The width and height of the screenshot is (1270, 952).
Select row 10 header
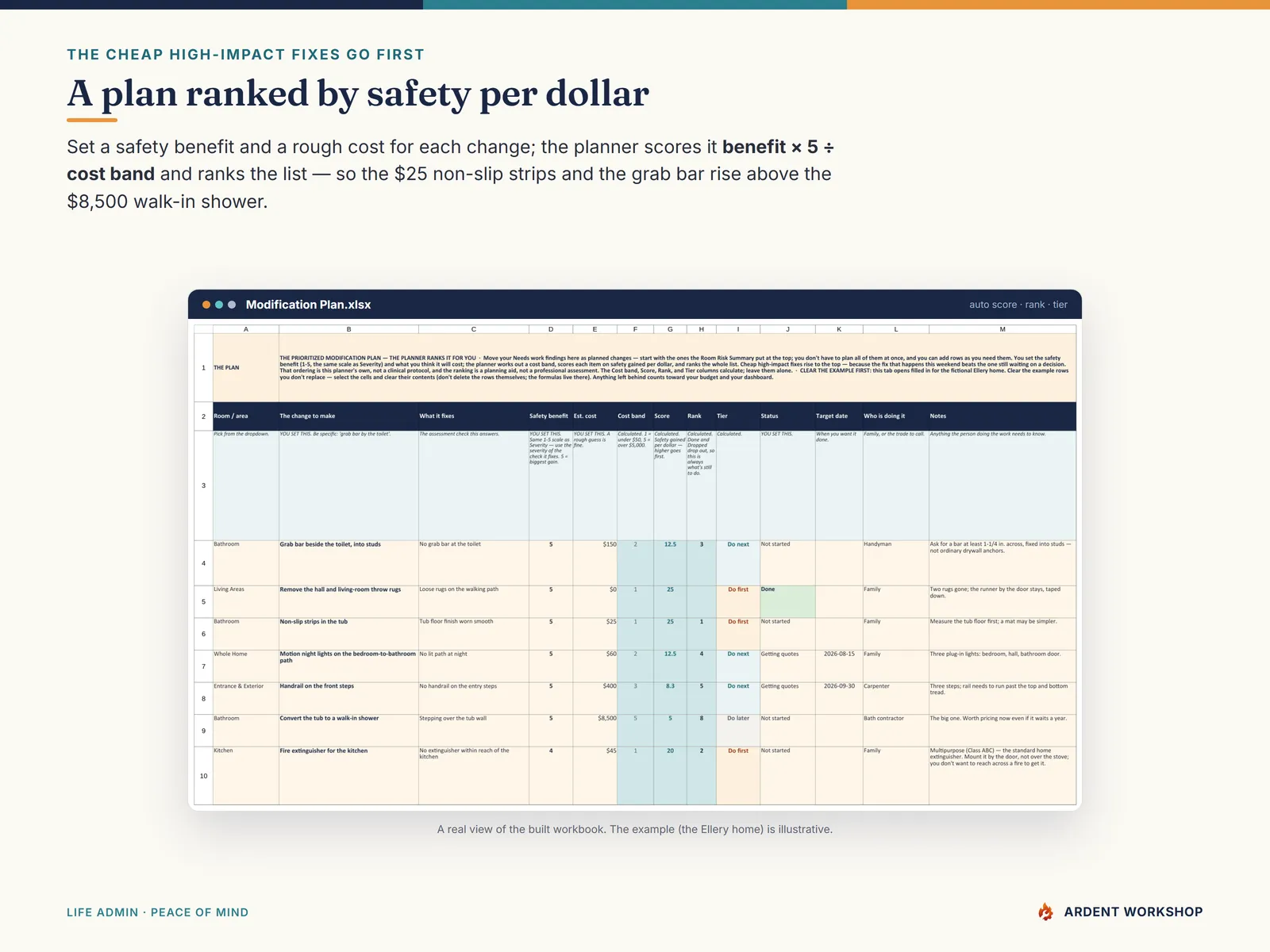pyautogui.click(x=203, y=776)
